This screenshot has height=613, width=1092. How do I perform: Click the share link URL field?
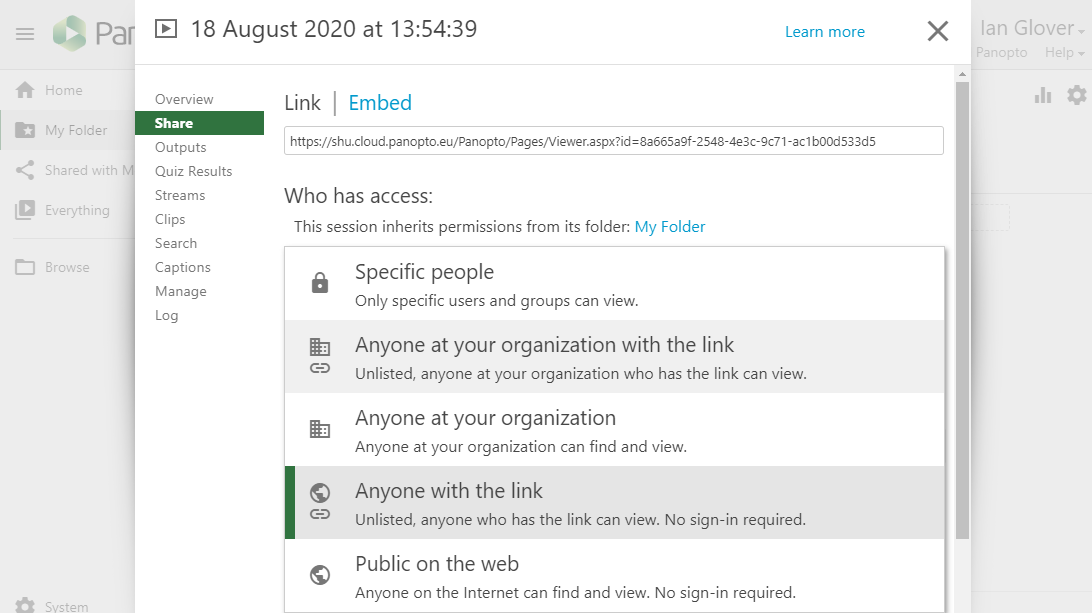[613, 141]
